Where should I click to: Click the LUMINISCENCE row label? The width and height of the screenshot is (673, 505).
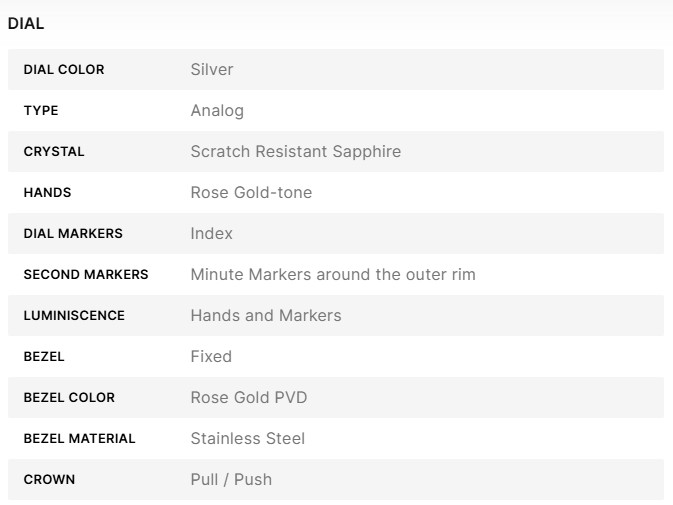[x=74, y=316]
